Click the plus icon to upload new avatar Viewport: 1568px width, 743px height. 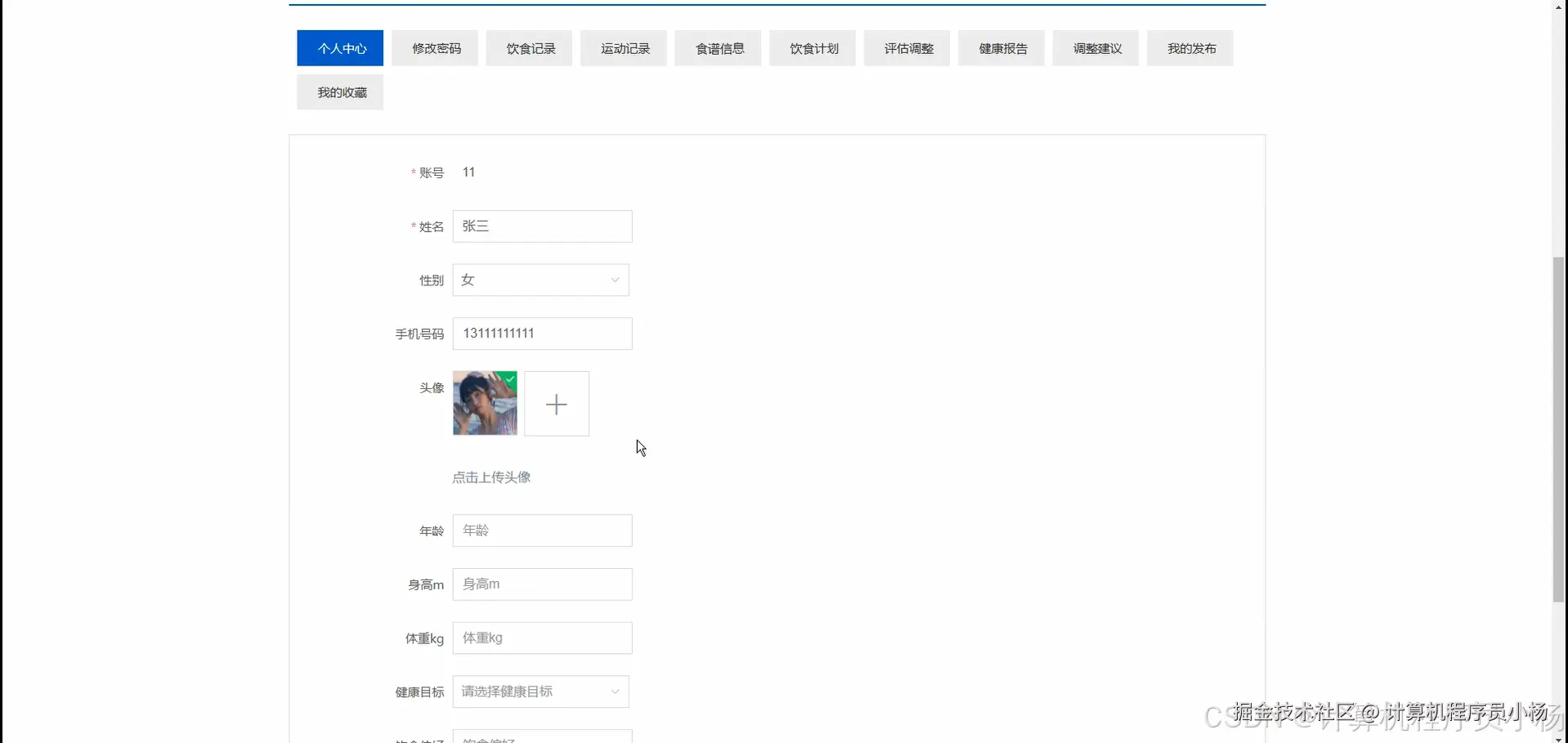point(557,404)
